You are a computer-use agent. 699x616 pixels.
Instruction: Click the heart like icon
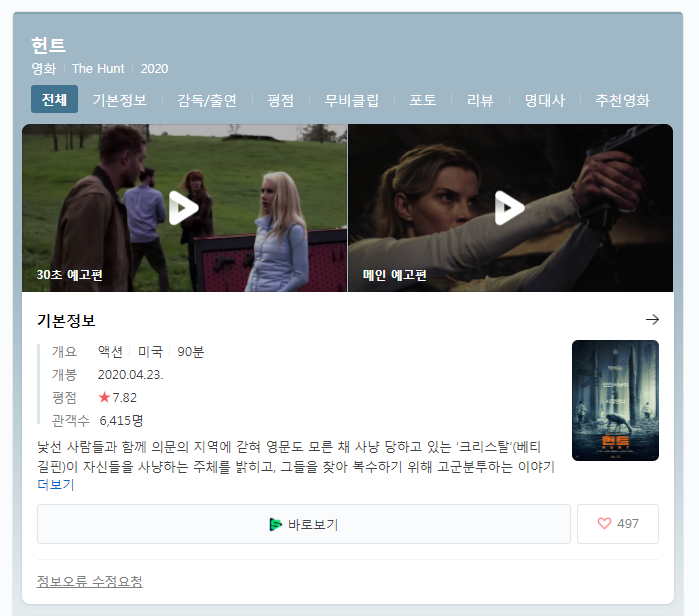[x=604, y=524]
